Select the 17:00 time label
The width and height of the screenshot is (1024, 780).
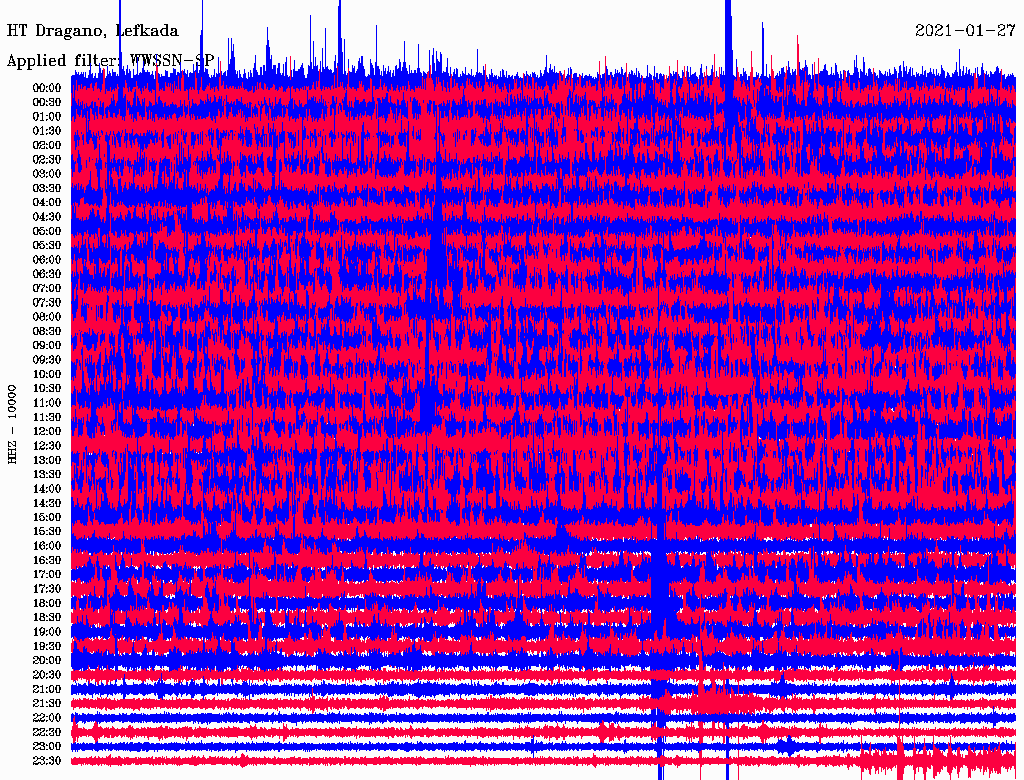(x=47, y=575)
